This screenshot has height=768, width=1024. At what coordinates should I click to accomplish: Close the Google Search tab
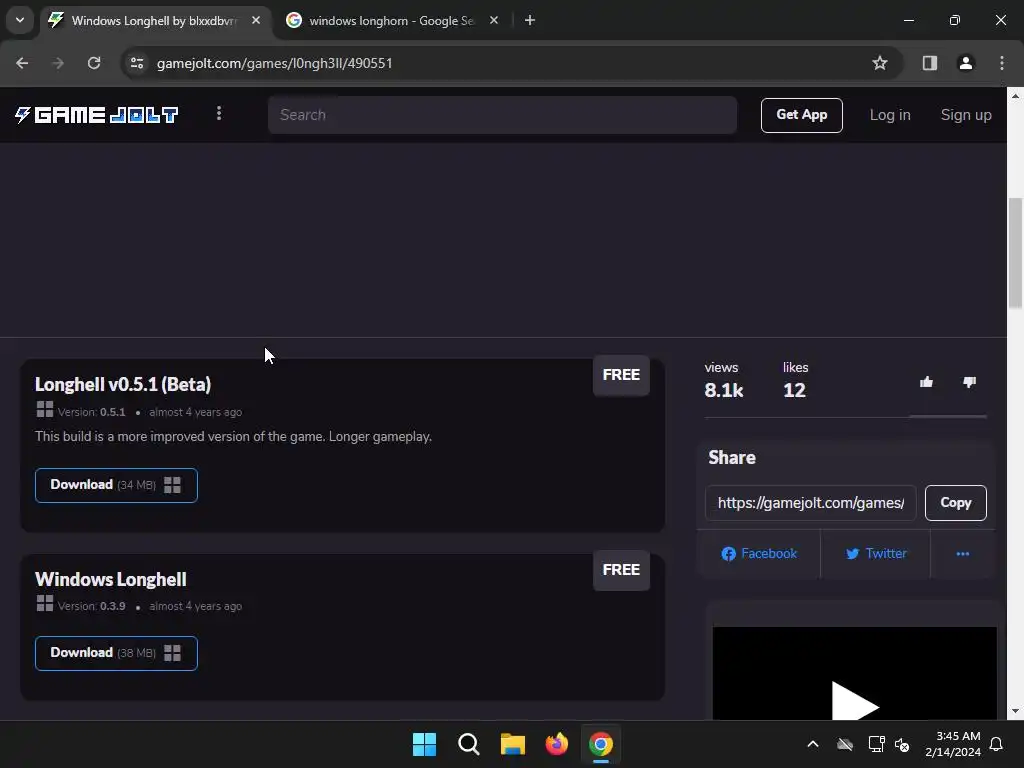click(494, 21)
